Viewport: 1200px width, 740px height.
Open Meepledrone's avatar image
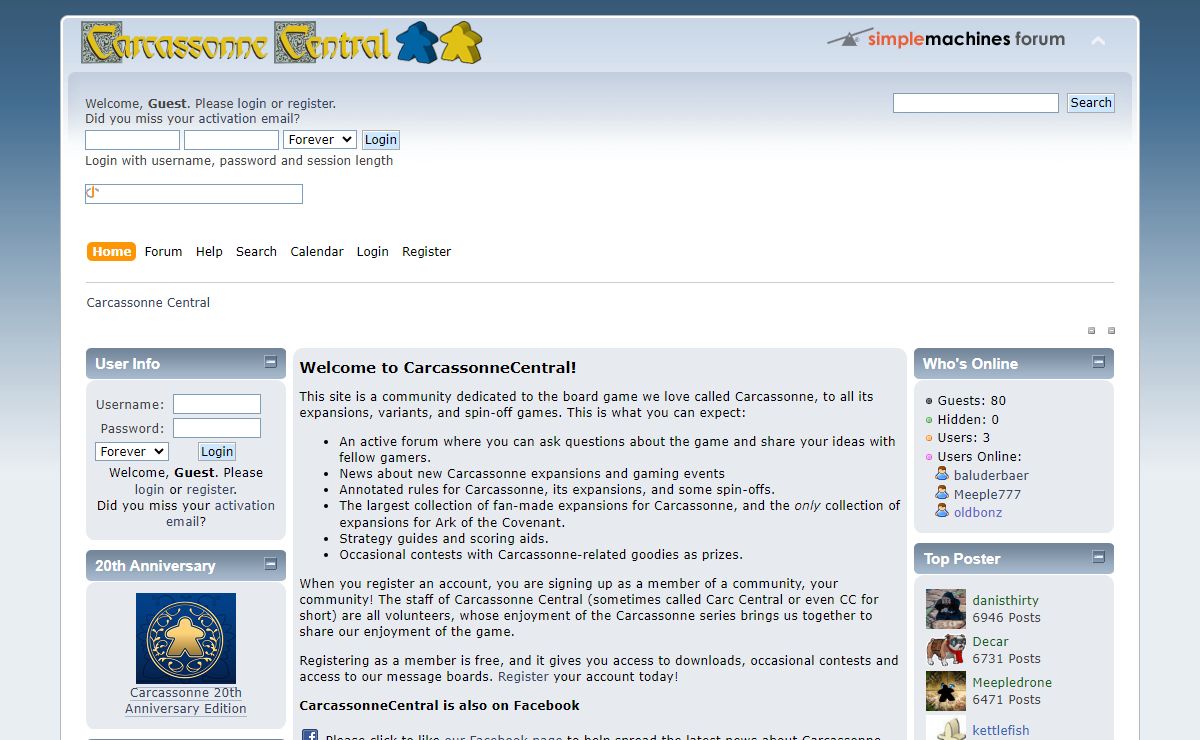click(x=945, y=691)
